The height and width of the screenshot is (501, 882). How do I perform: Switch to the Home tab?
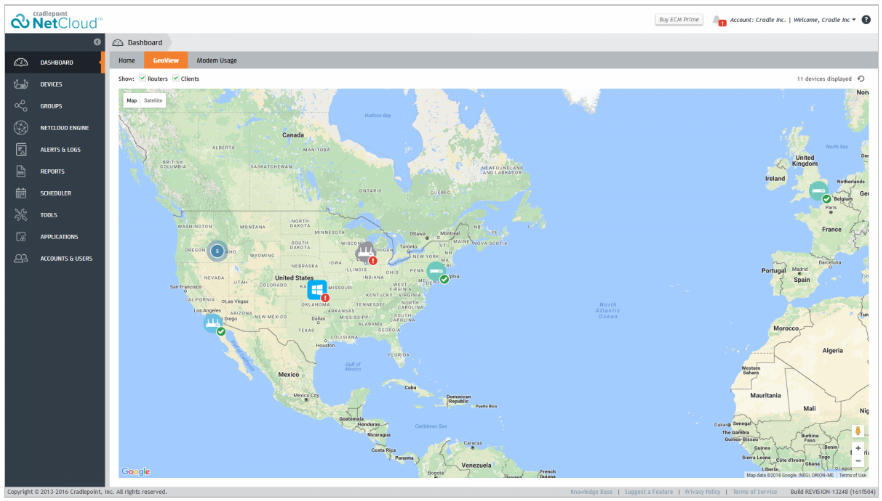127,60
